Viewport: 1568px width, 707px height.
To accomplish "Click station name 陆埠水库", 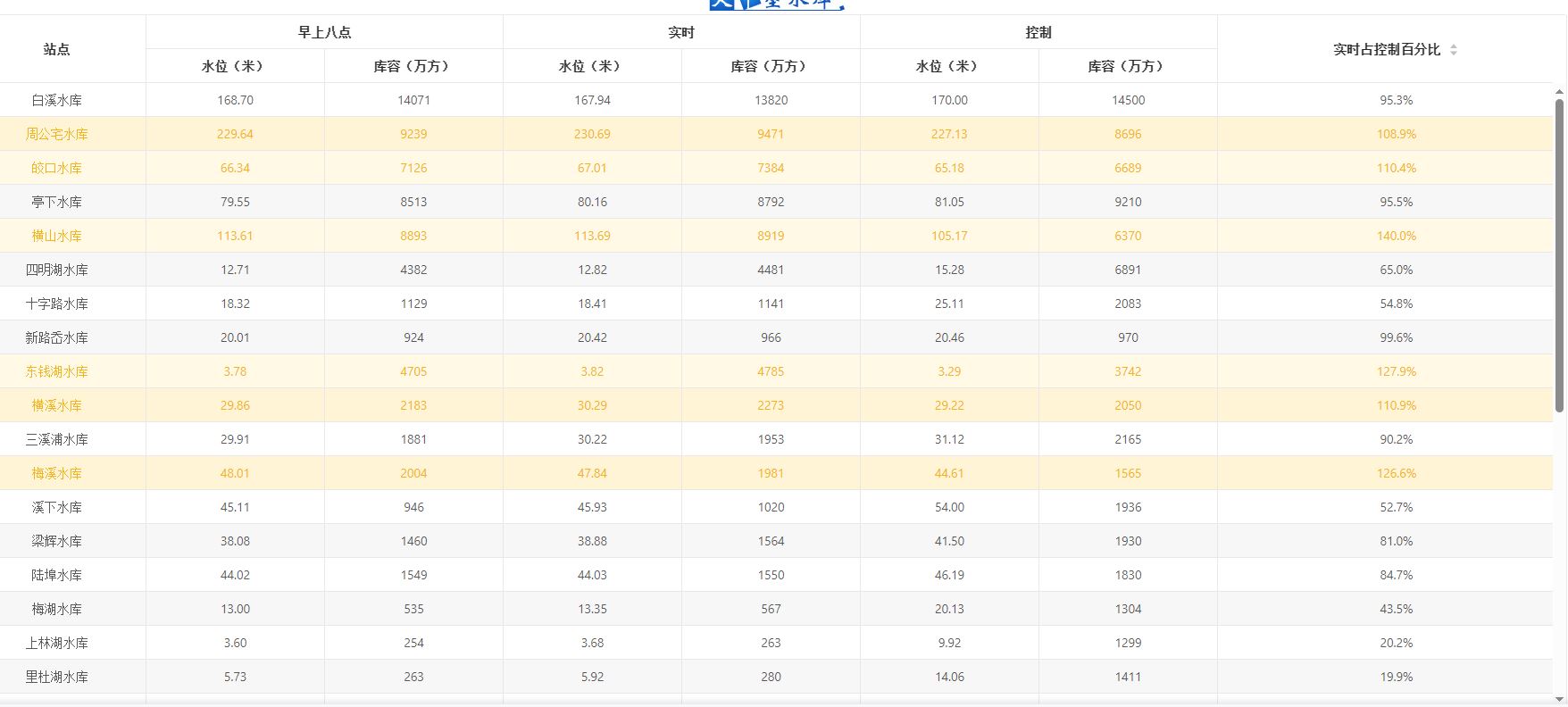I will [x=56, y=575].
